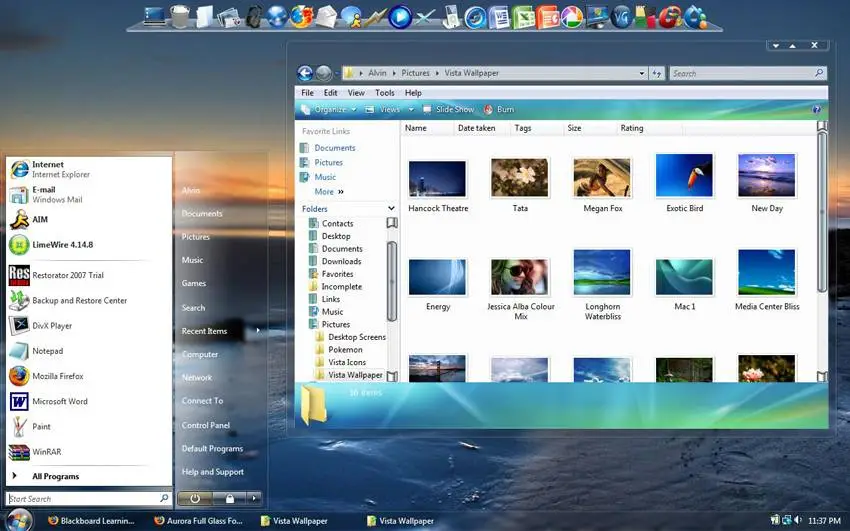Screen dimensions: 850x531
Task: Click the arrow after Alvin in breadcrumb
Action: point(394,73)
